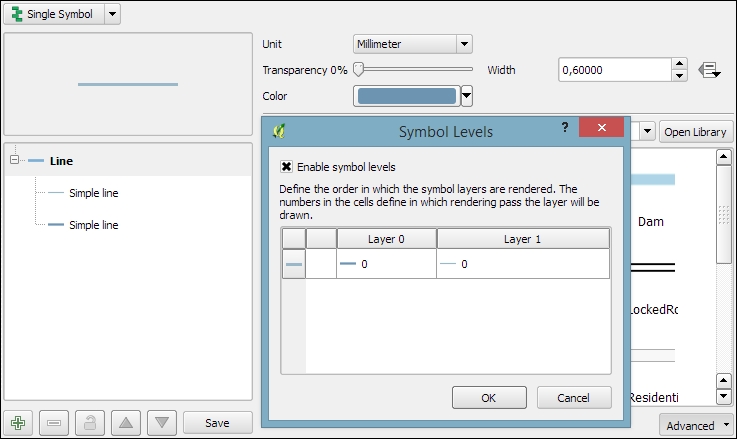Image resolution: width=737 pixels, height=439 pixels.
Task: Select the Dam style in symbol library
Action: pos(651,221)
